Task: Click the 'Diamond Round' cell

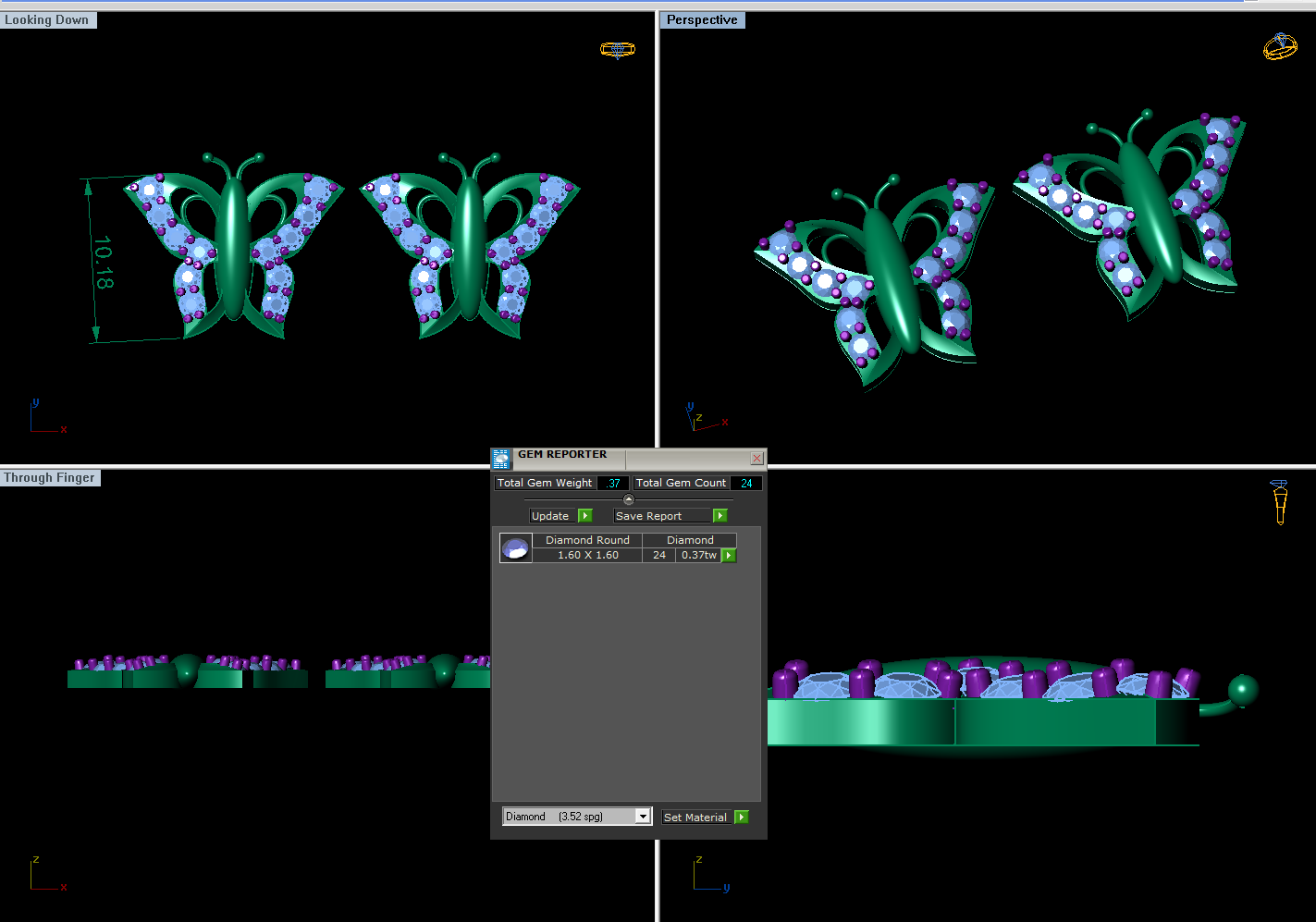Action: click(587, 540)
